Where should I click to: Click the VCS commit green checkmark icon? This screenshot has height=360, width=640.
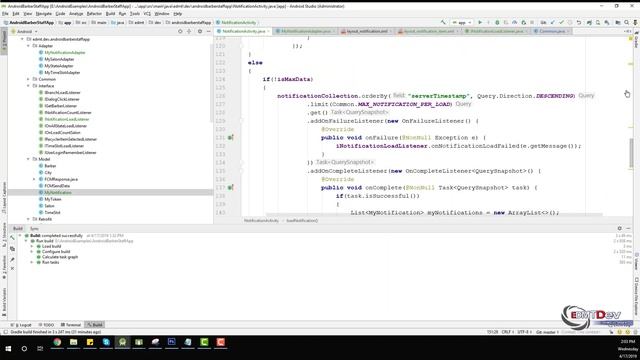(561, 22)
